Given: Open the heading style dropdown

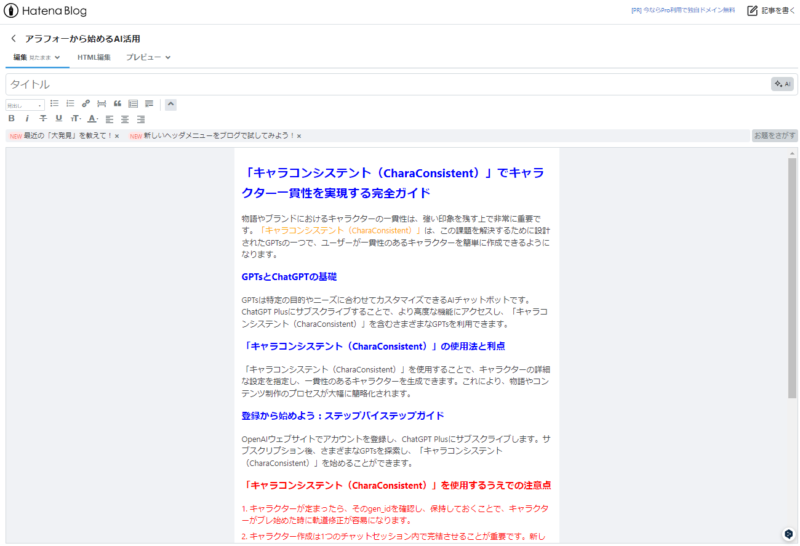Looking at the screenshot, I should click(x=25, y=105).
